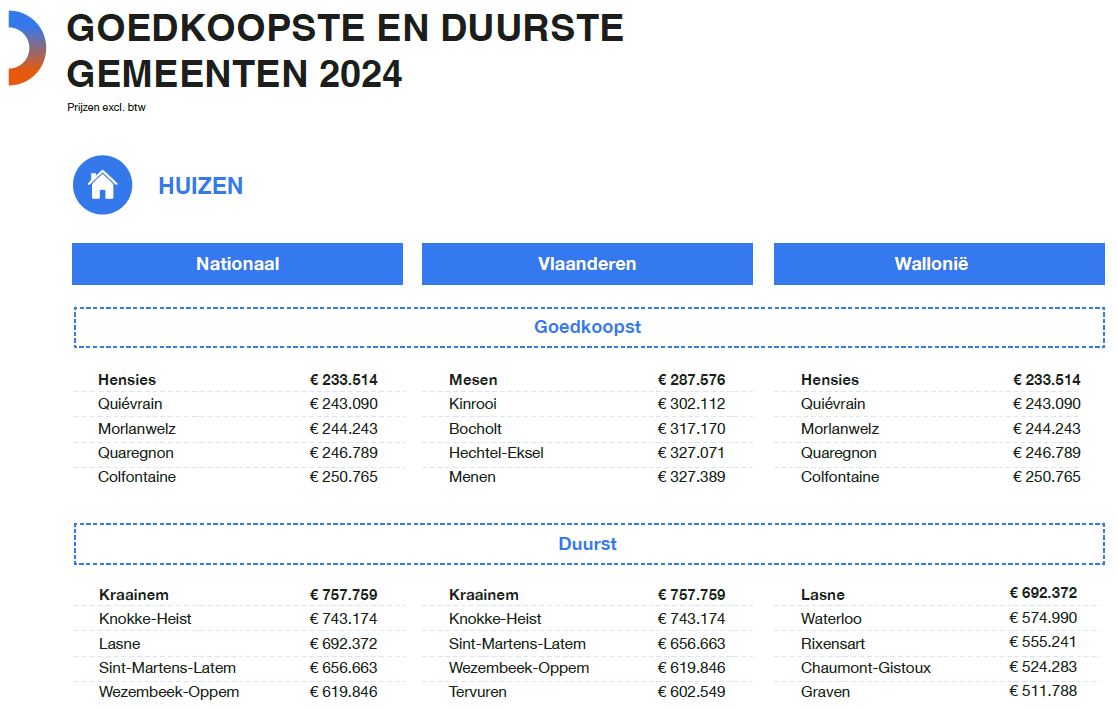The width and height of the screenshot is (1118, 710).
Task: Select € 250.765 in the Nationaal column
Action: click(x=344, y=477)
